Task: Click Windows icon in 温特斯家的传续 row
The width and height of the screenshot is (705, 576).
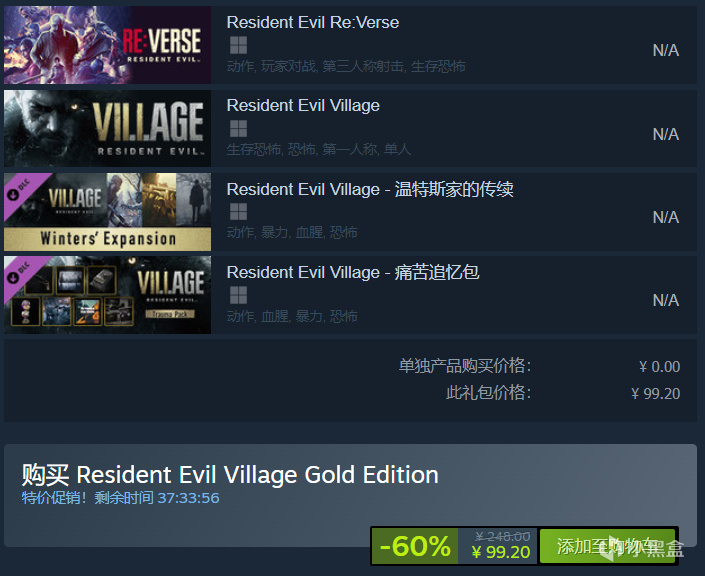Action: click(238, 212)
